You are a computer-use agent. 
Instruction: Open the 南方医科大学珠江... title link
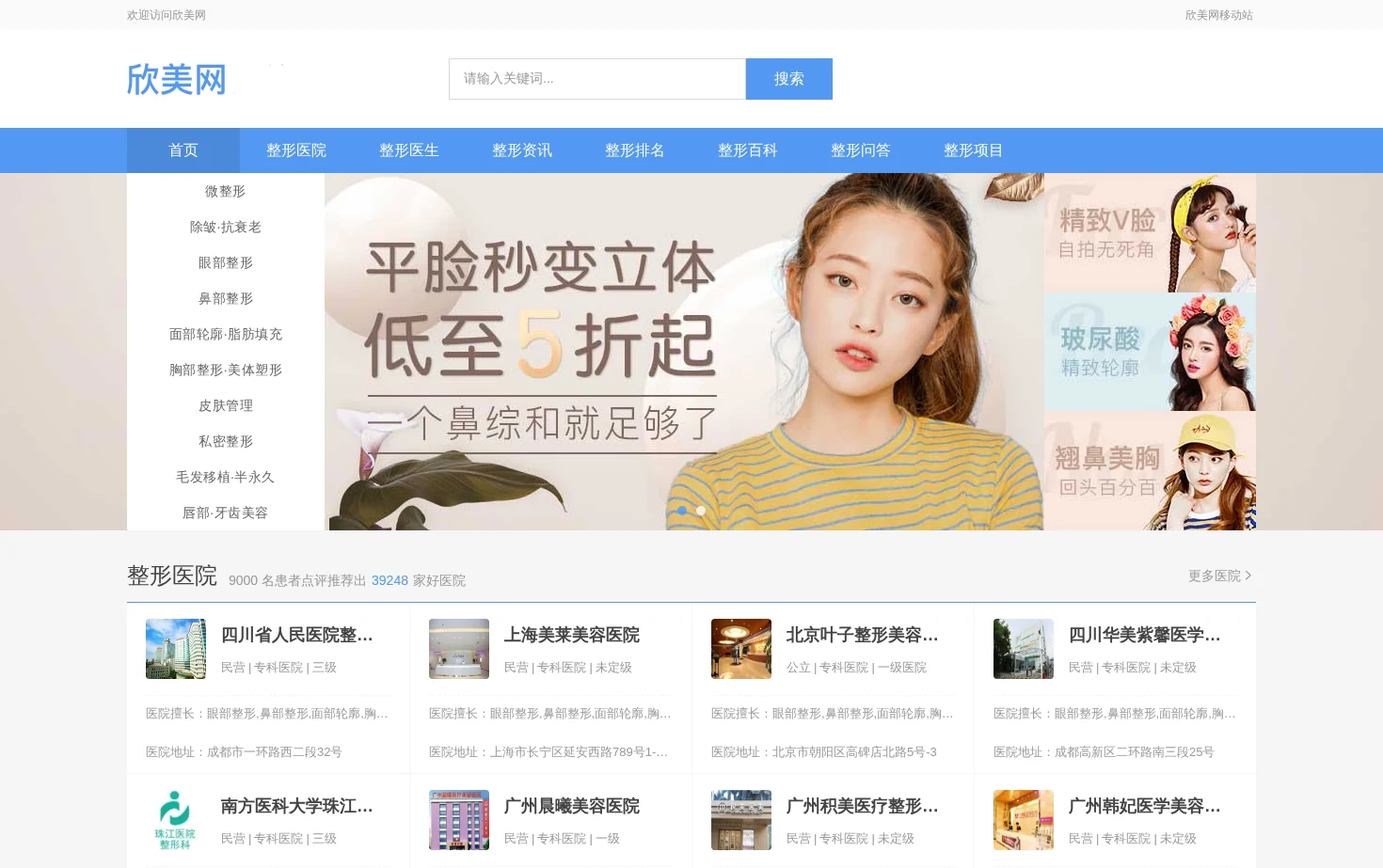[x=297, y=806]
